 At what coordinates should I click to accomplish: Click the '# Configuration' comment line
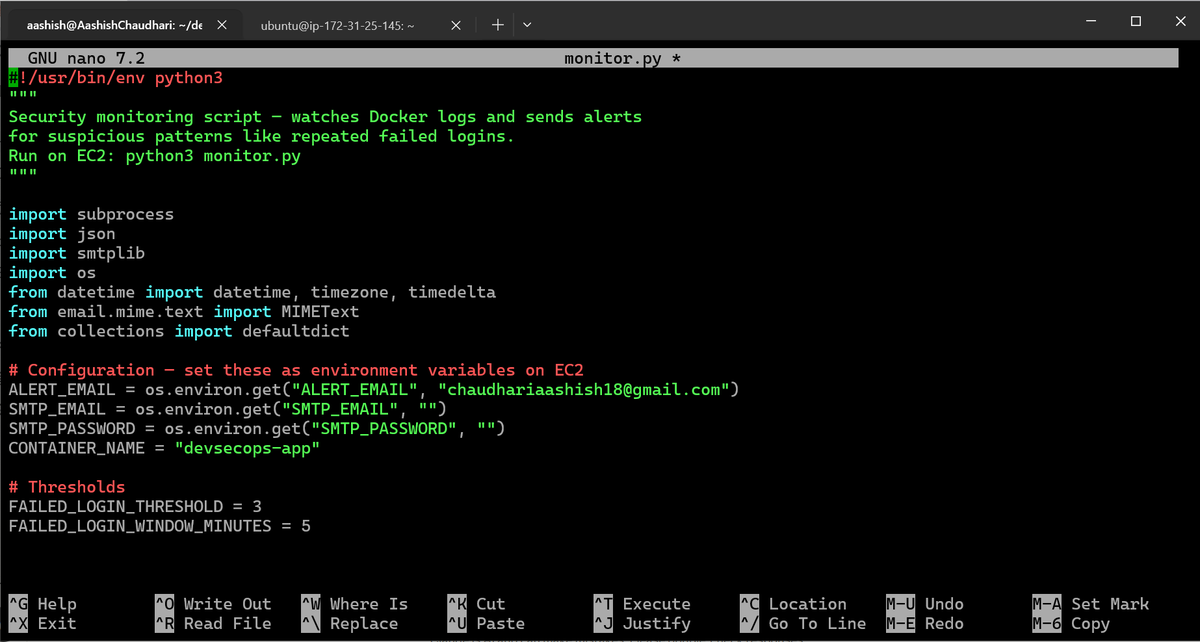(296, 370)
